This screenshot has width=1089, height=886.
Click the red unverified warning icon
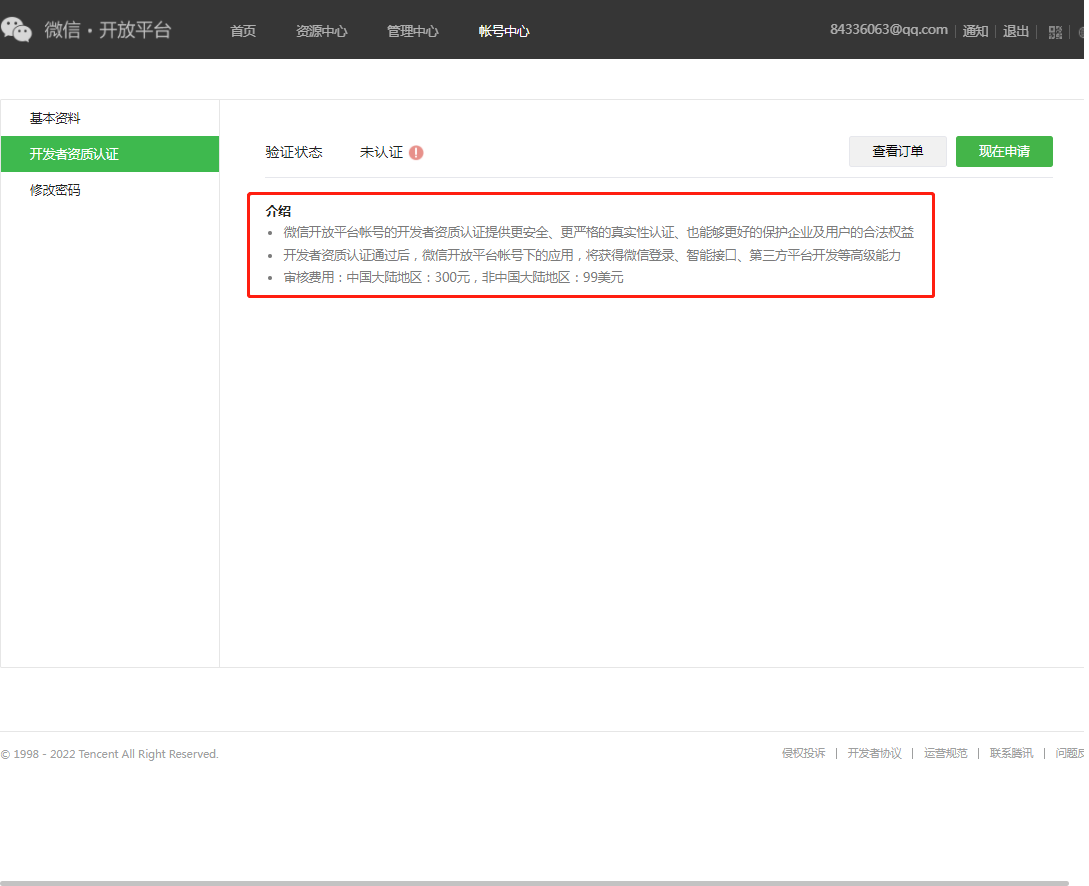[416, 153]
